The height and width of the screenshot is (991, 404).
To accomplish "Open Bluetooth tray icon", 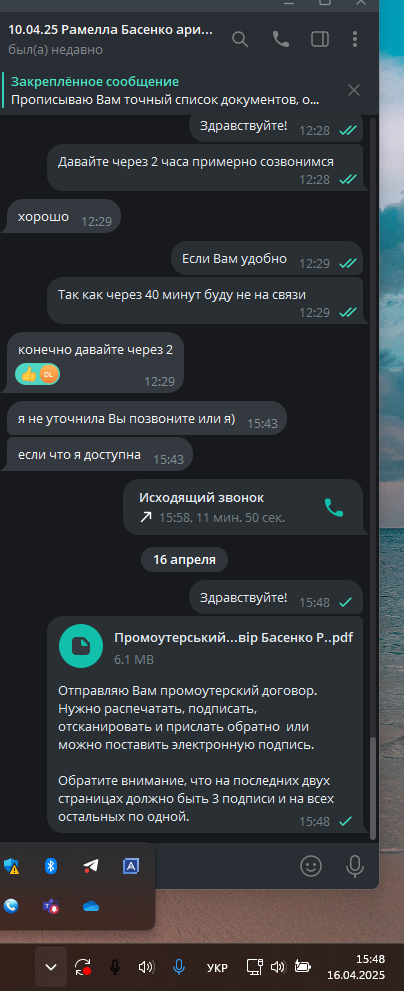I will tap(51, 866).
